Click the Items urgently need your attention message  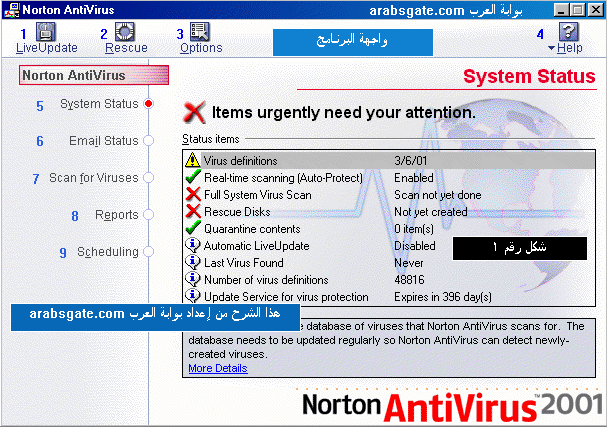(x=343, y=113)
